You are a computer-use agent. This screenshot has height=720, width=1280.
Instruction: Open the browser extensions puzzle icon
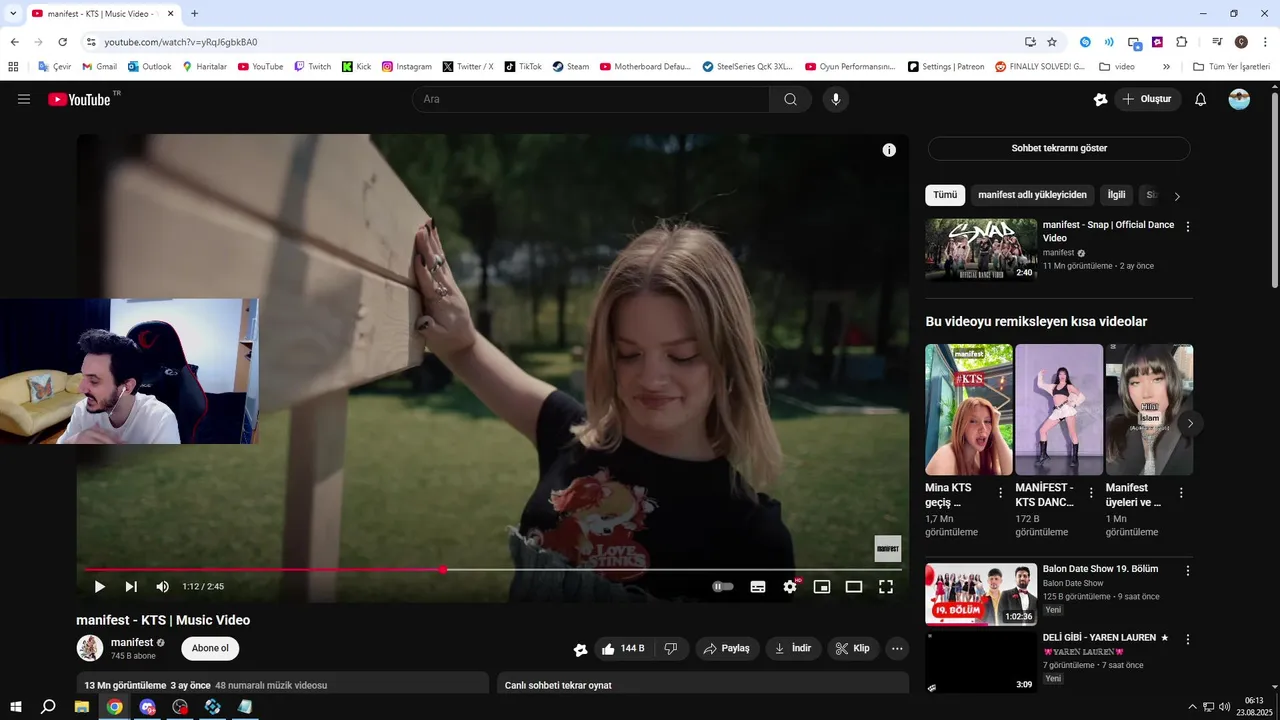[1181, 42]
